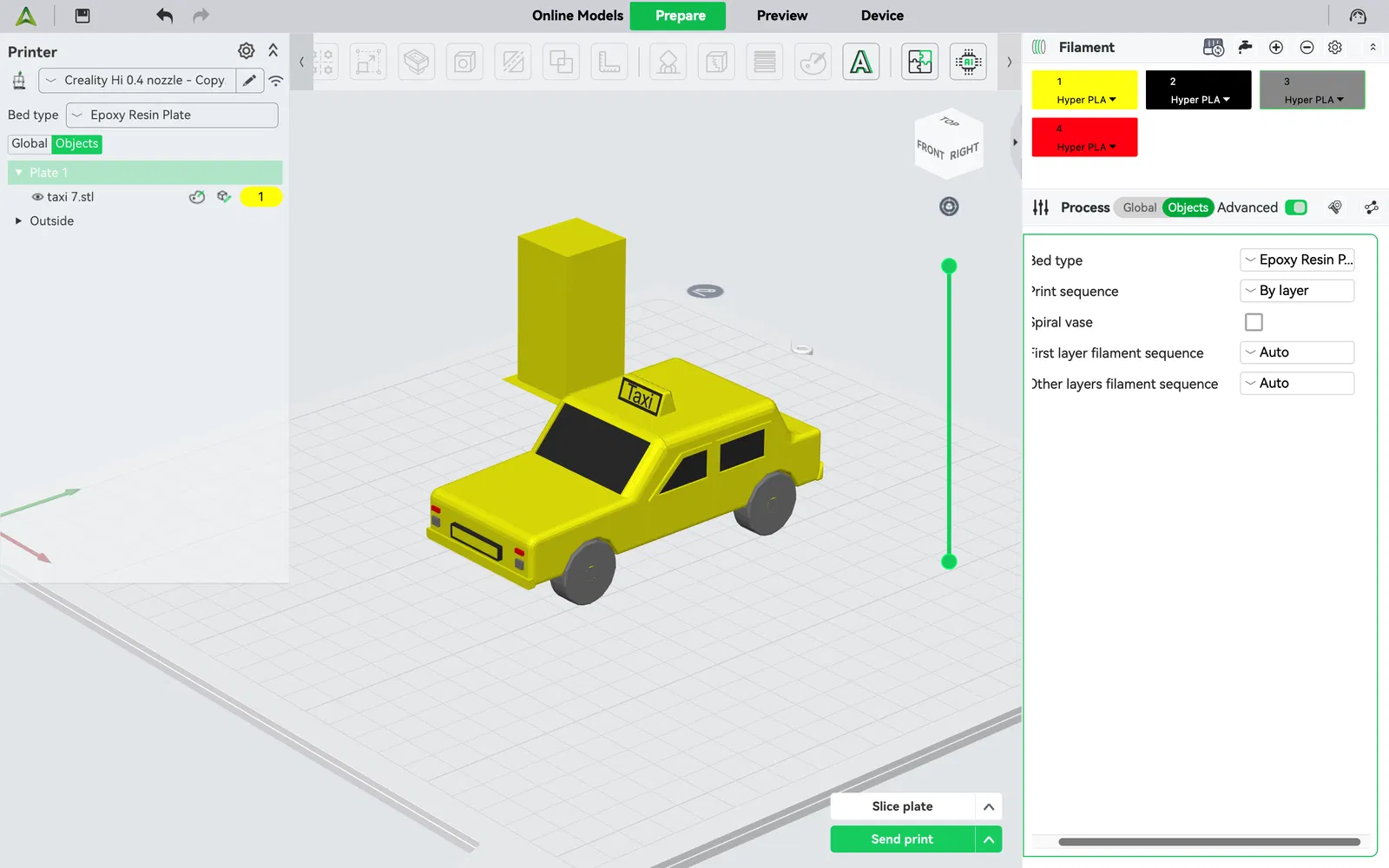This screenshot has height=868, width=1389.
Task: Select the scale tool in the toolbar
Action: (x=369, y=62)
